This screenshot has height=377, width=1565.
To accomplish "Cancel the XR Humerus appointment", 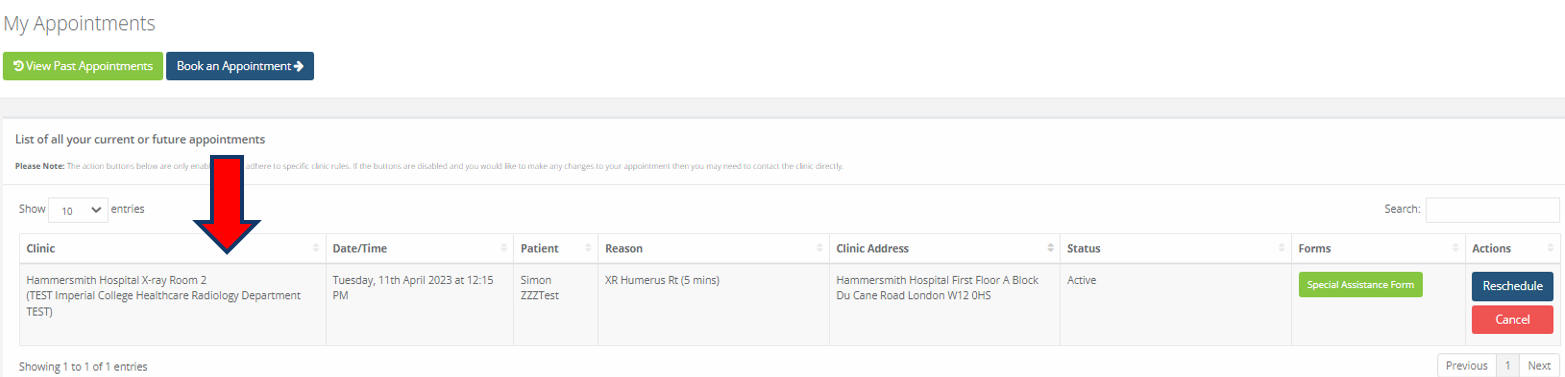I will (1512, 319).
